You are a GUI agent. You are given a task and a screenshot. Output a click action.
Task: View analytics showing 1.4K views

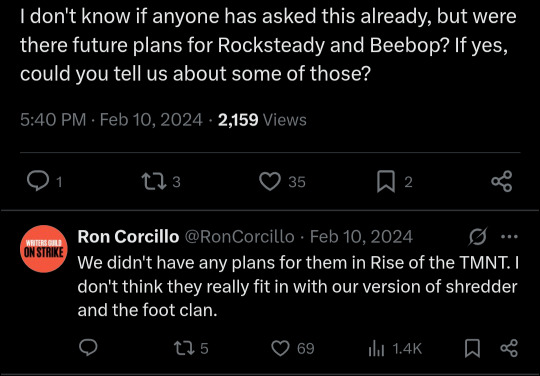[395, 349]
